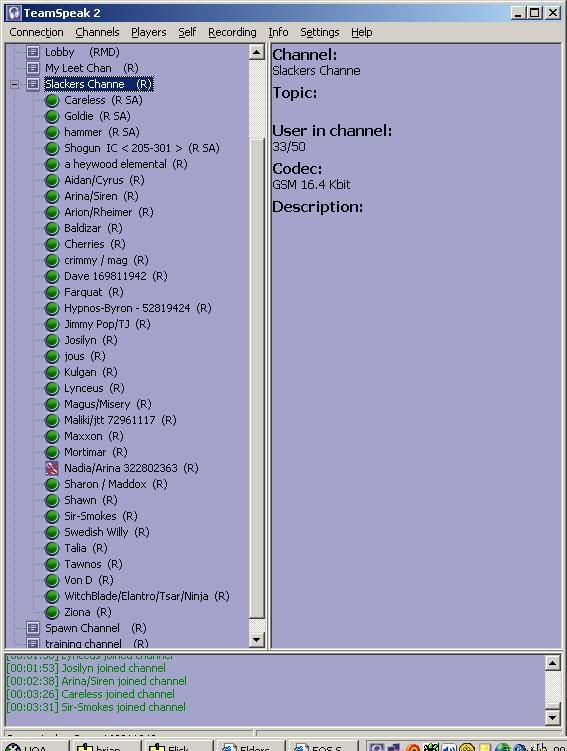Image resolution: width=567 pixels, height=751 pixels.
Task: Click the green status icon beside Von D
Action: [x=52, y=580]
